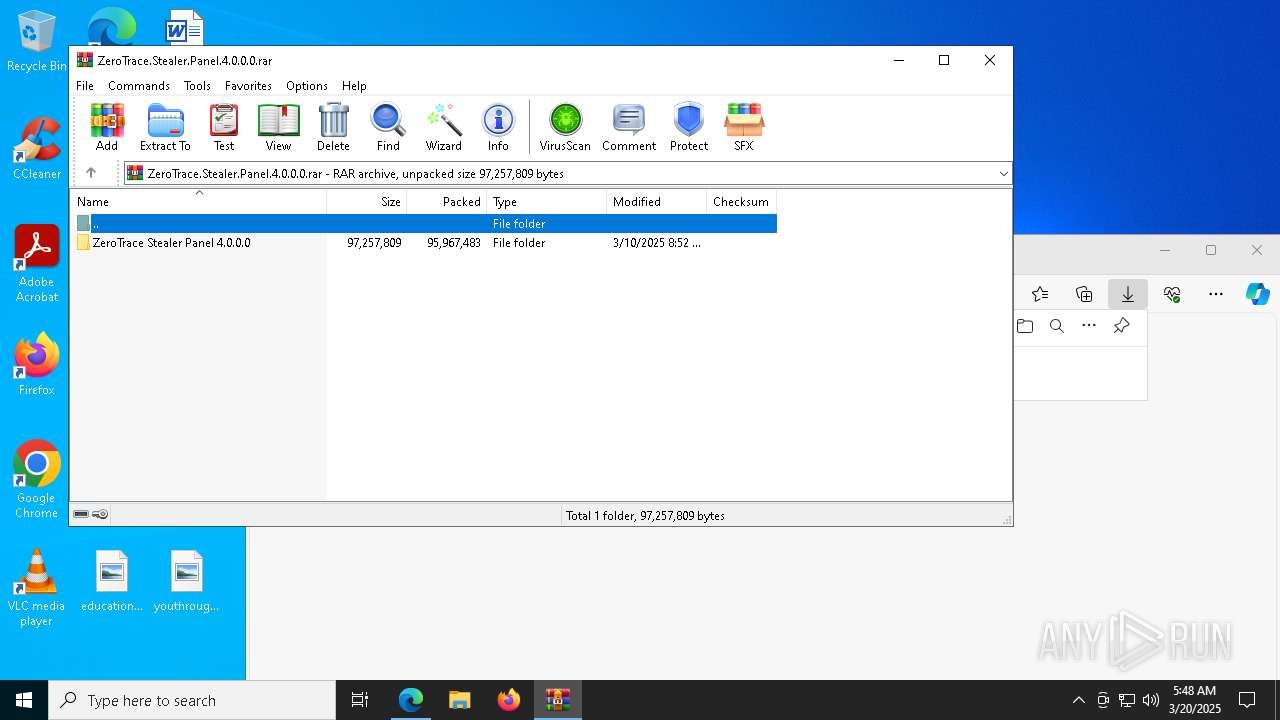This screenshot has width=1280, height=720.
Task: Click the Windows Start button
Action: pos(24,700)
